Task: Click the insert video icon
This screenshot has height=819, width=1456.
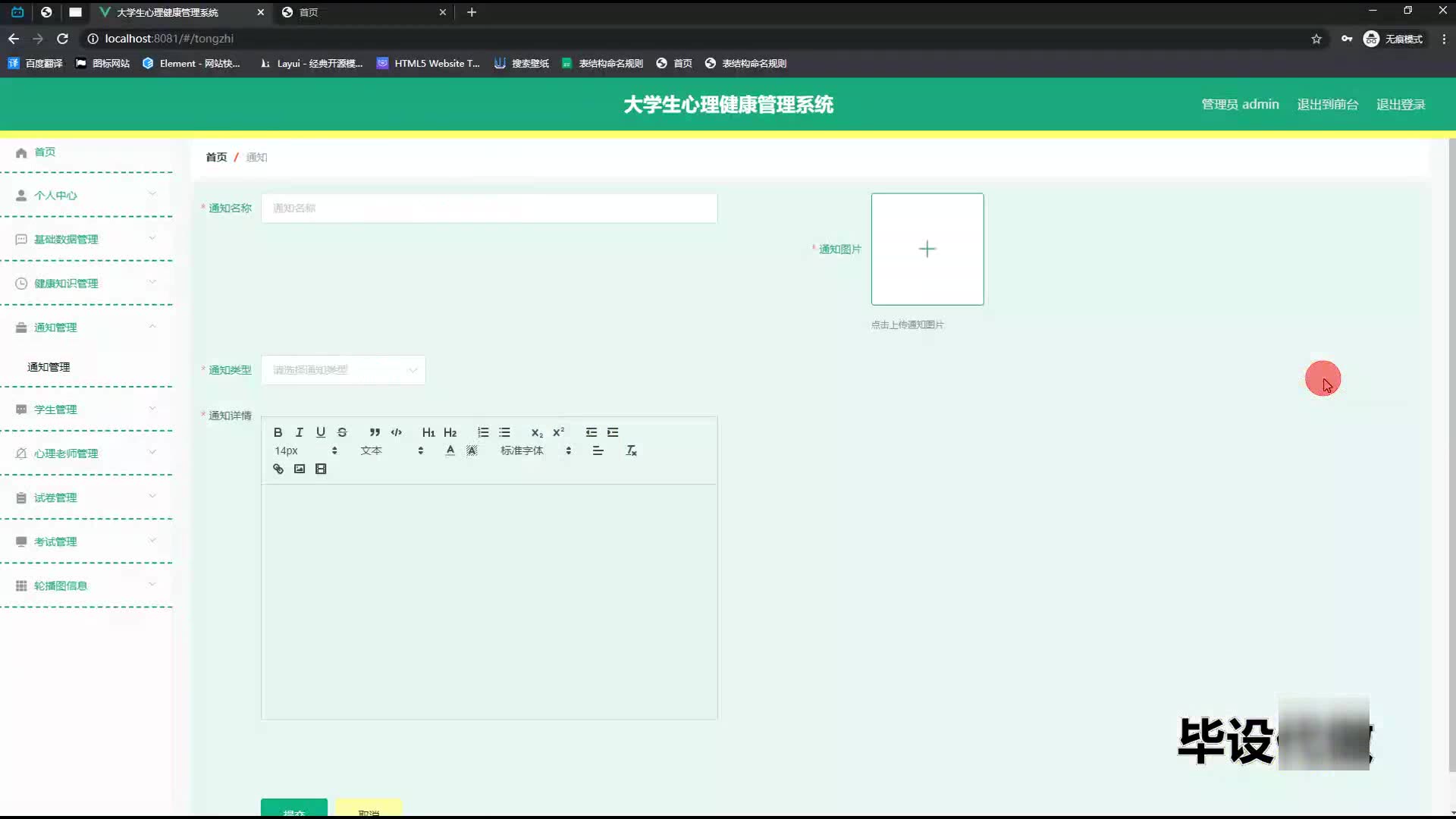Action: pyautogui.click(x=321, y=469)
